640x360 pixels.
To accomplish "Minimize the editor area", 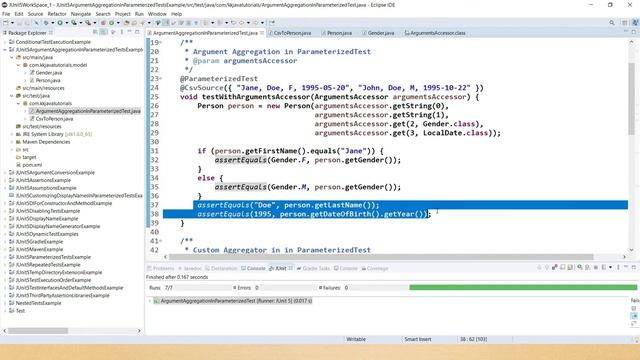I will pos(626,32).
